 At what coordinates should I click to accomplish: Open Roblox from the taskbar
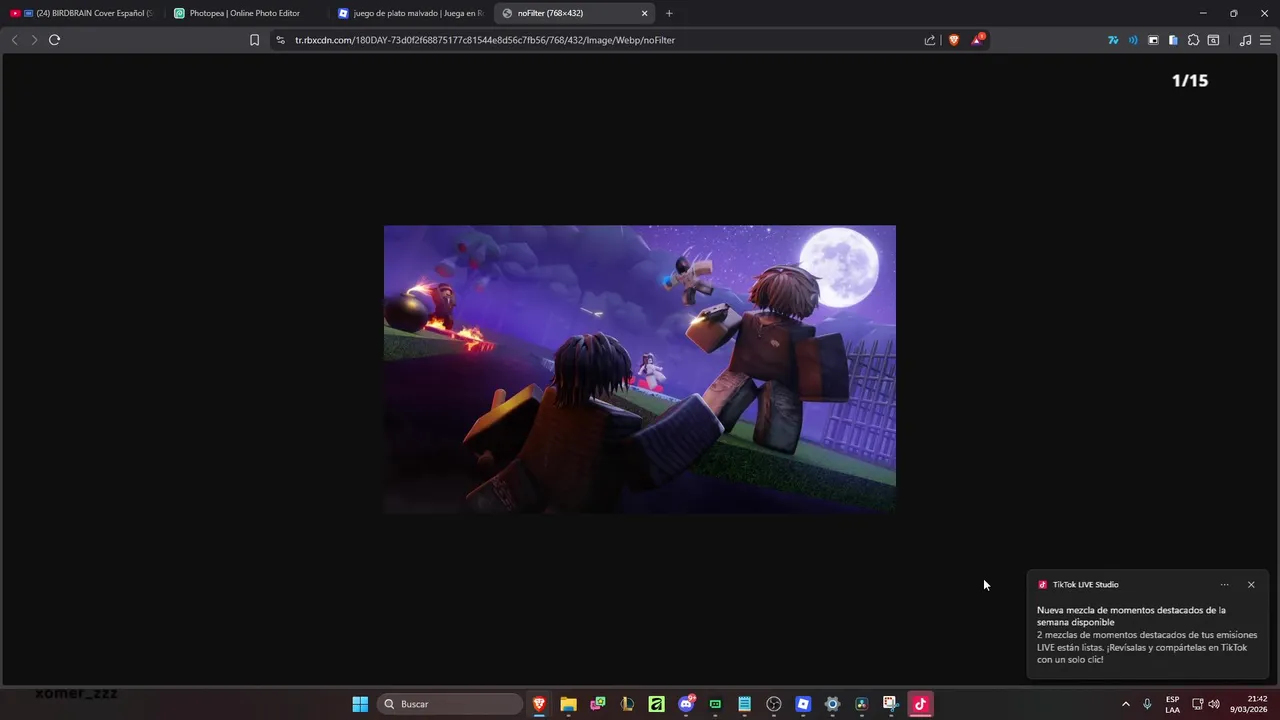pos(803,704)
